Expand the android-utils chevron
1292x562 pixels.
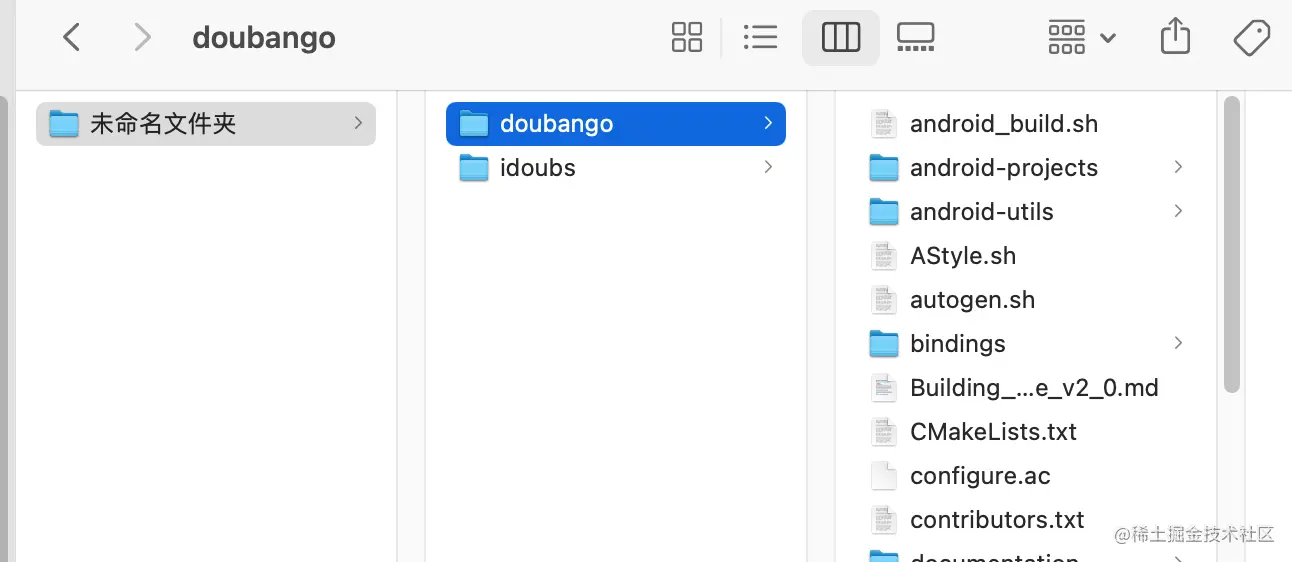(1178, 211)
